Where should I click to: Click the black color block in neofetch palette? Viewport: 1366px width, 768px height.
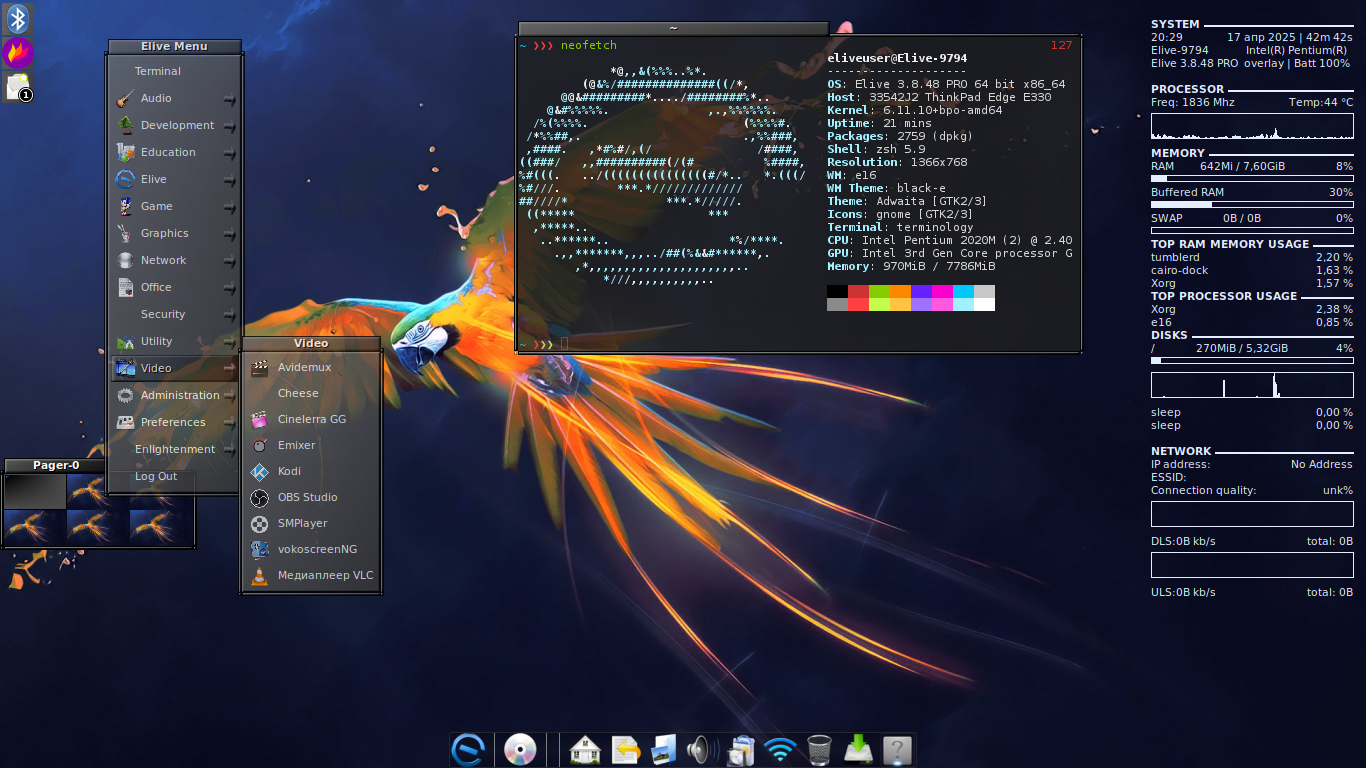[837, 291]
